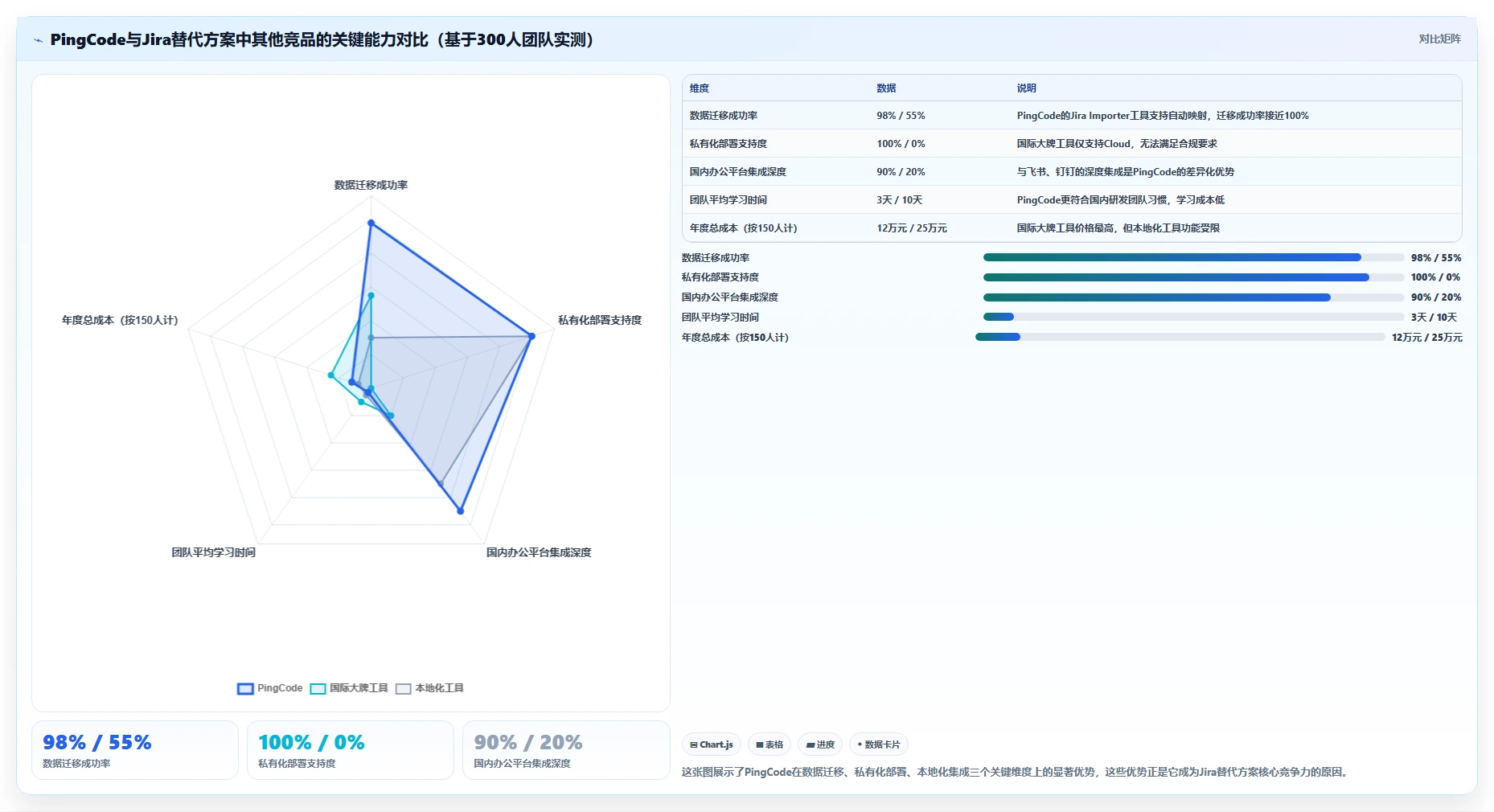Click the 100% / 0% value after the progress bar
This screenshot has height=812, width=1494.
pos(1435,277)
